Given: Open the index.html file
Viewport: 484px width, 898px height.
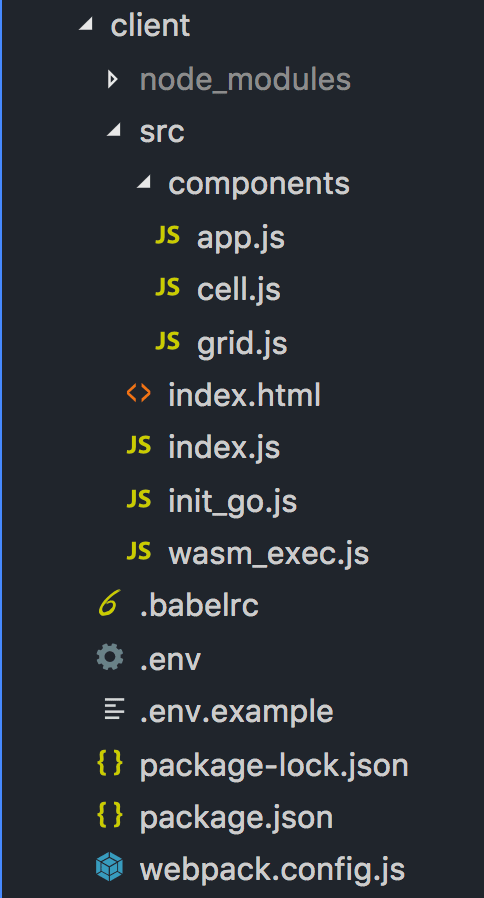Looking at the screenshot, I should (x=245, y=395).
